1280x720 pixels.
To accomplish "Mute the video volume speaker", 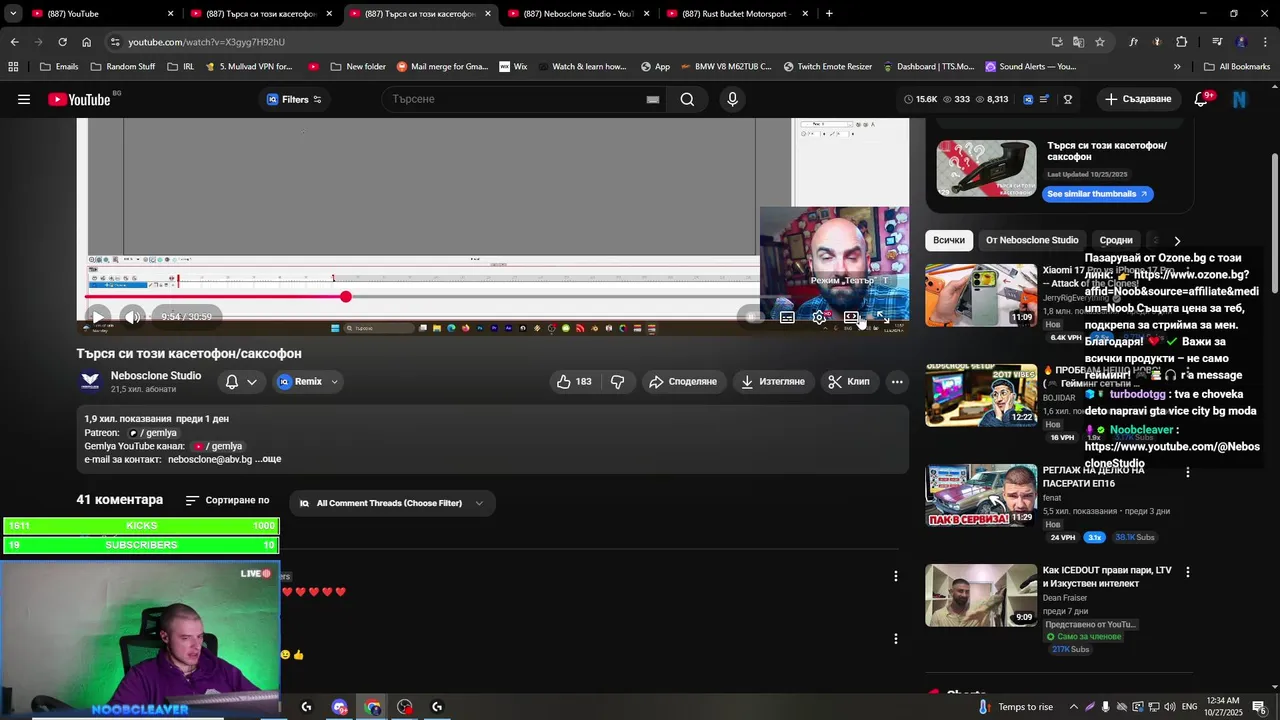I will (x=132, y=317).
